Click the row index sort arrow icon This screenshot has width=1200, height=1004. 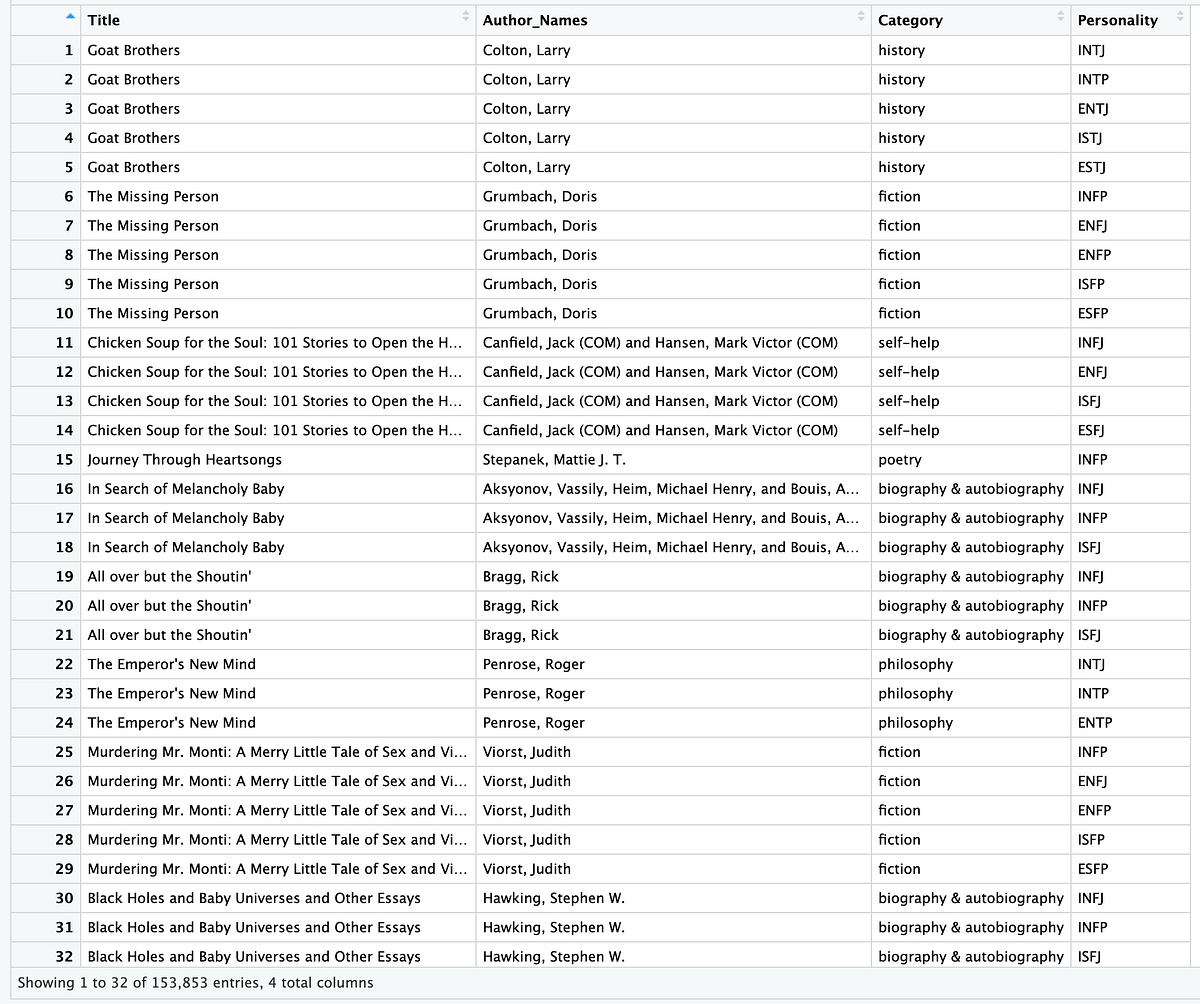(x=70, y=17)
